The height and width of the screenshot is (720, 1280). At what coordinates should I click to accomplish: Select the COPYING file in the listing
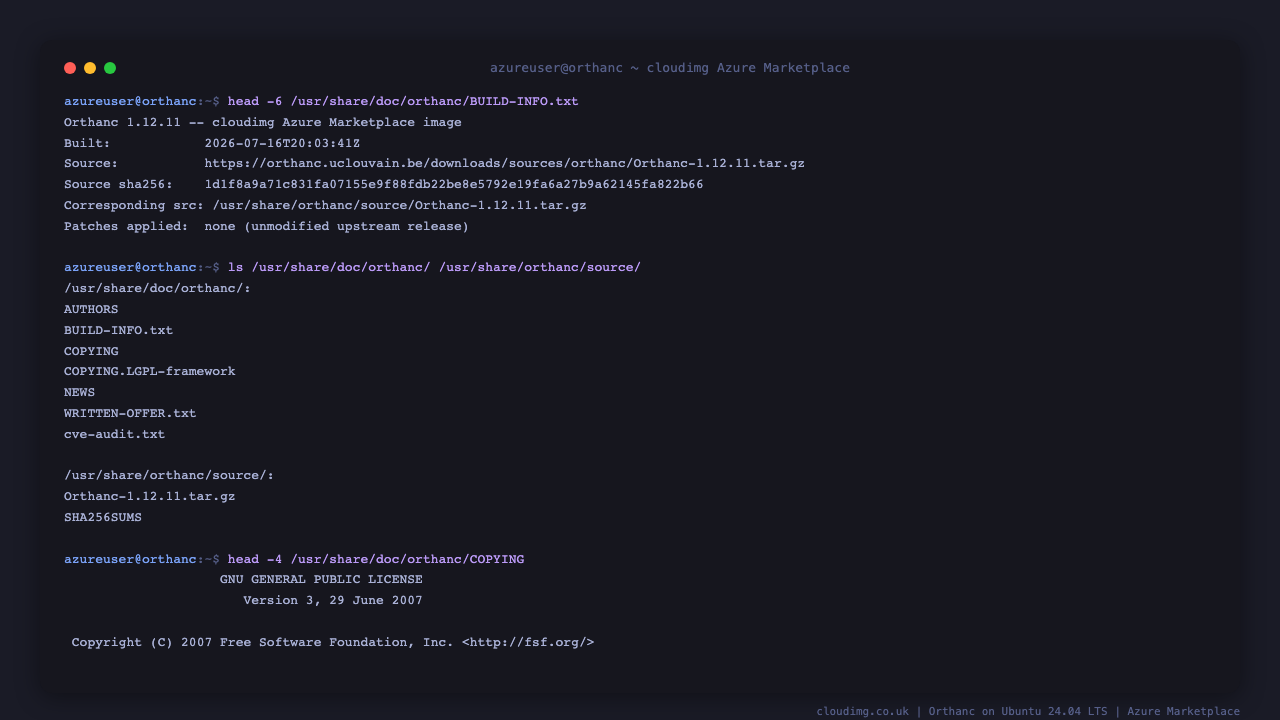91,351
